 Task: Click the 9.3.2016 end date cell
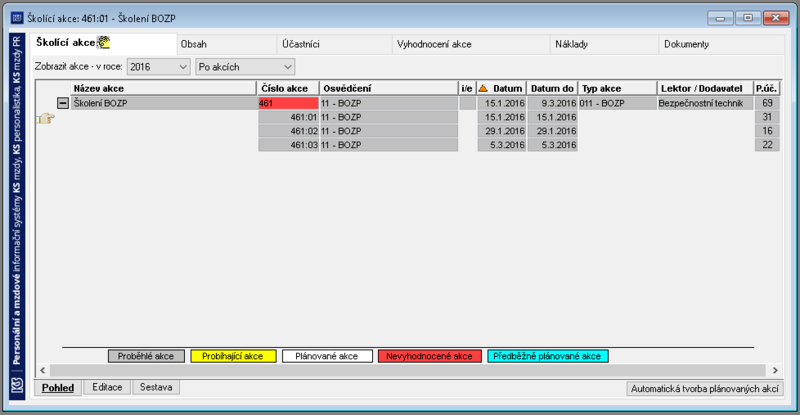[x=552, y=103]
